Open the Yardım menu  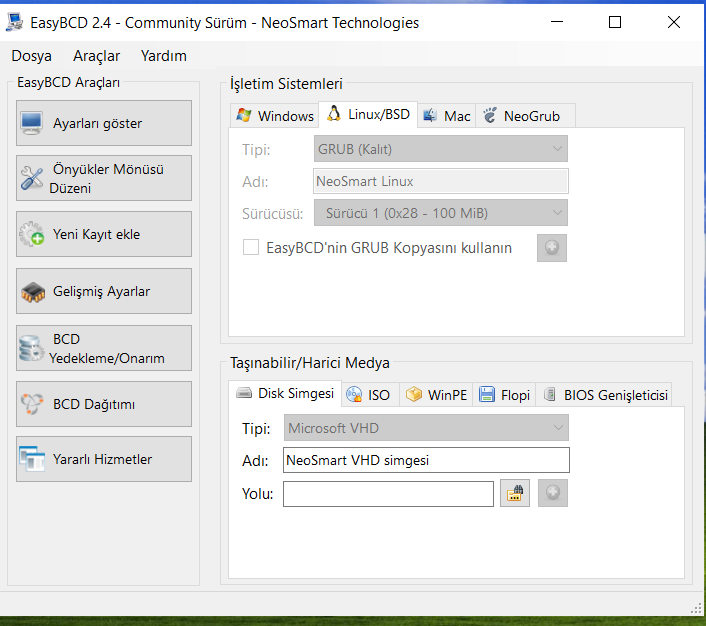click(163, 56)
